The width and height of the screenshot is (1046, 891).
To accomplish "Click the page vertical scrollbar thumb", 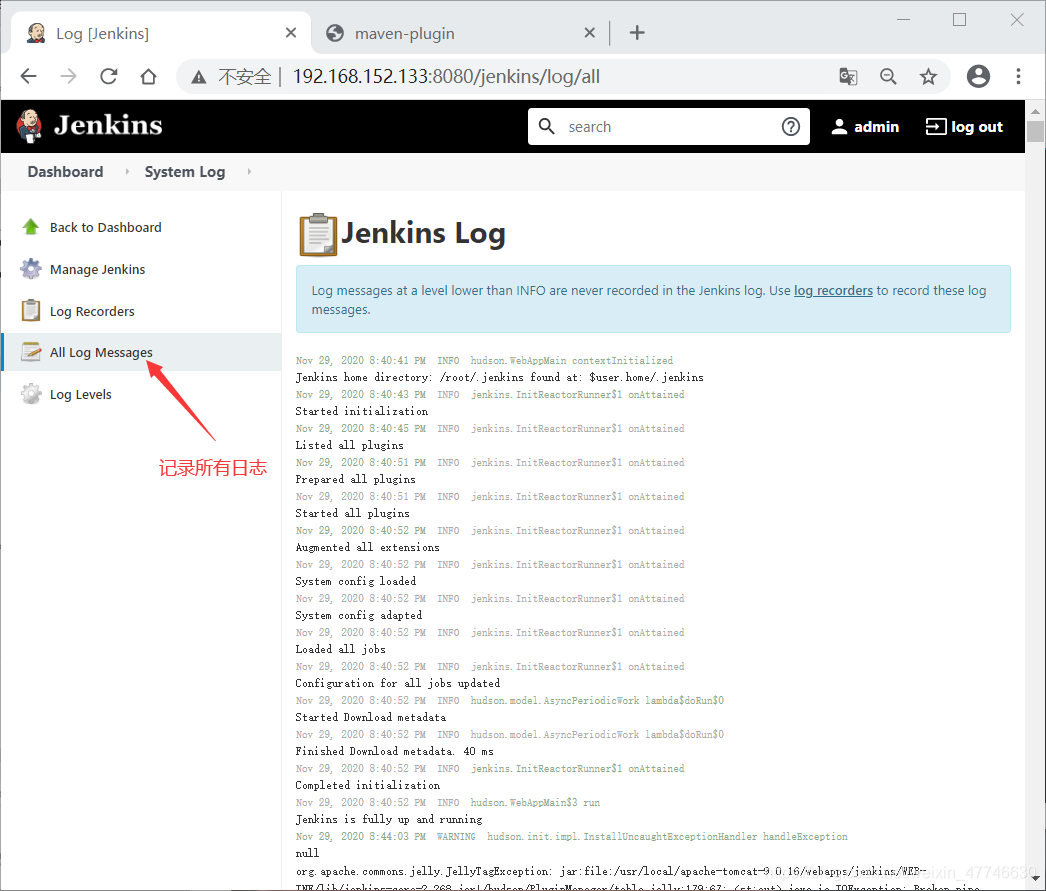I will [x=1035, y=131].
